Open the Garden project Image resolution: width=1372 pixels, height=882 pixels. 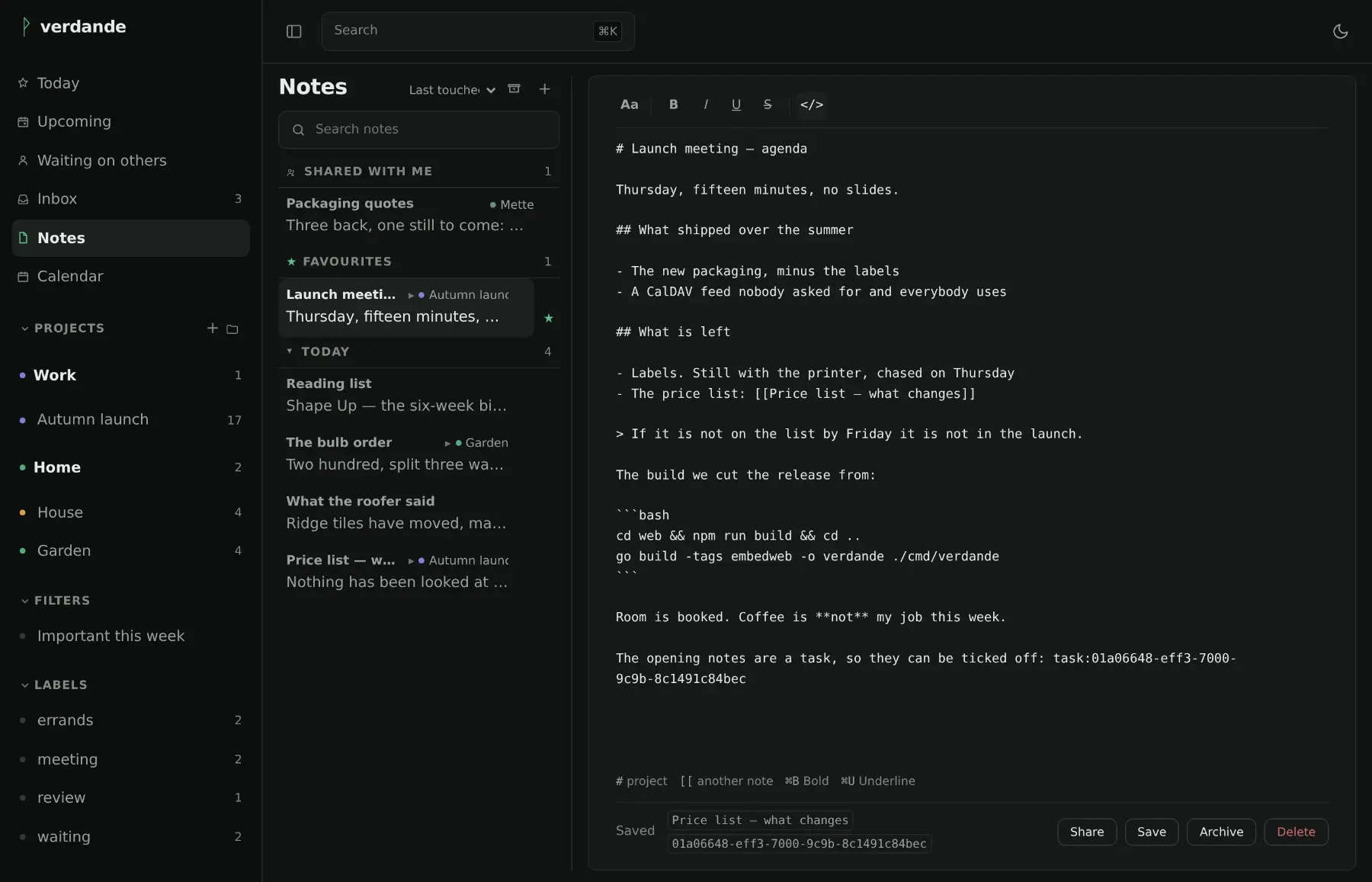coord(130,550)
